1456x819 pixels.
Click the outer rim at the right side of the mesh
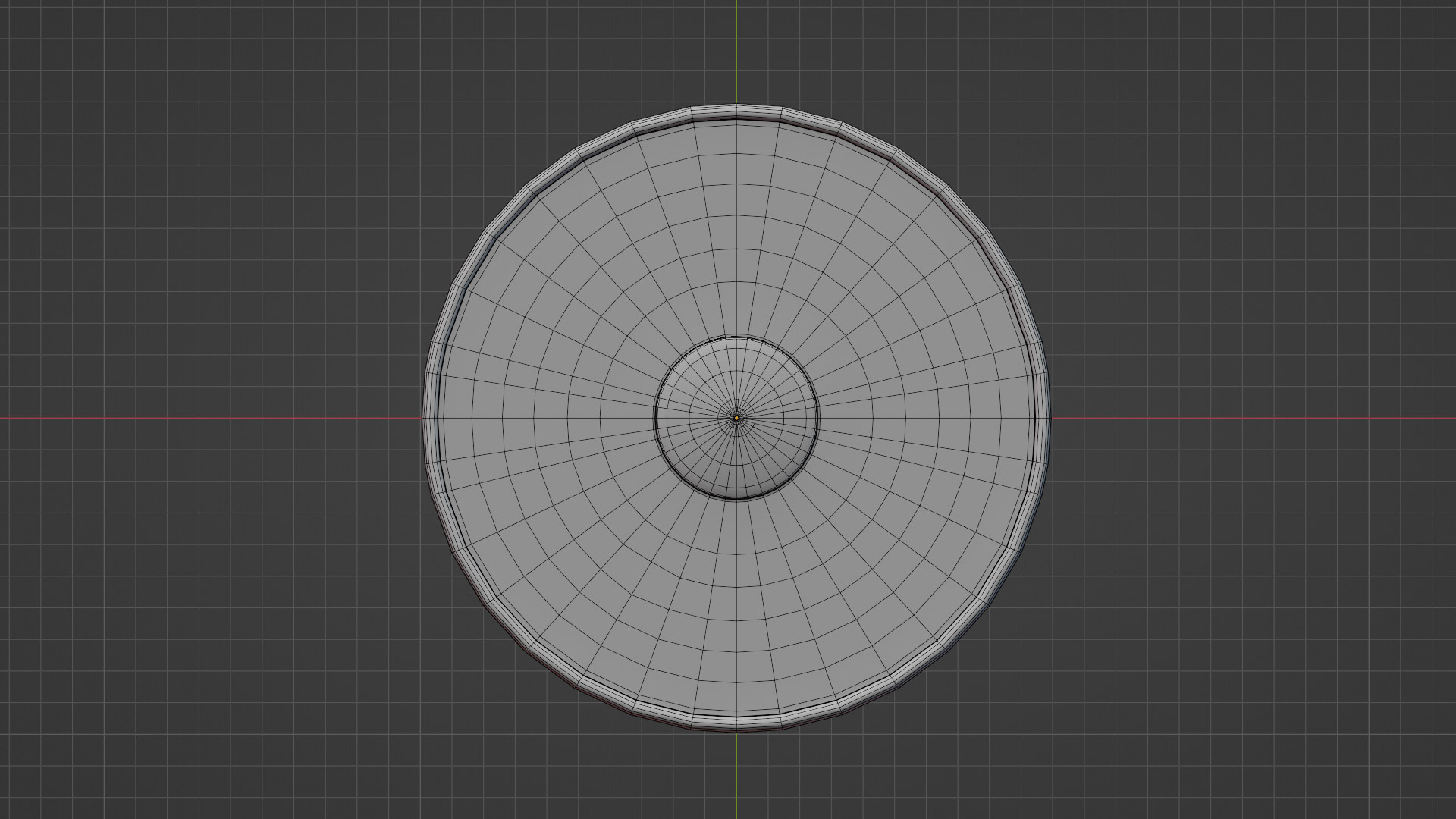click(1043, 418)
